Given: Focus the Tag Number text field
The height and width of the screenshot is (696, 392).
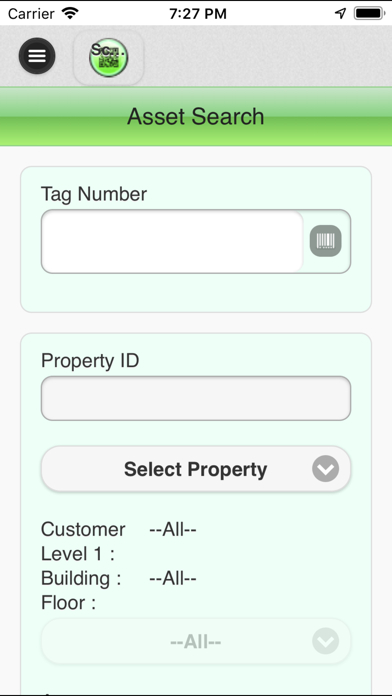Looking at the screenshot, I should click(x=172, y=241).
